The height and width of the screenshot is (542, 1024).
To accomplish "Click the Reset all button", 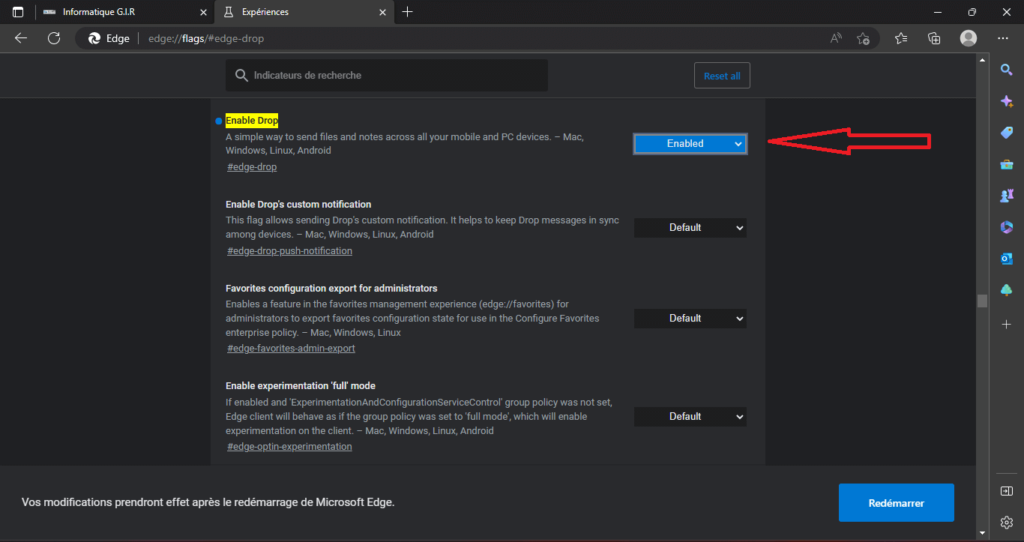I will (722, 76).
